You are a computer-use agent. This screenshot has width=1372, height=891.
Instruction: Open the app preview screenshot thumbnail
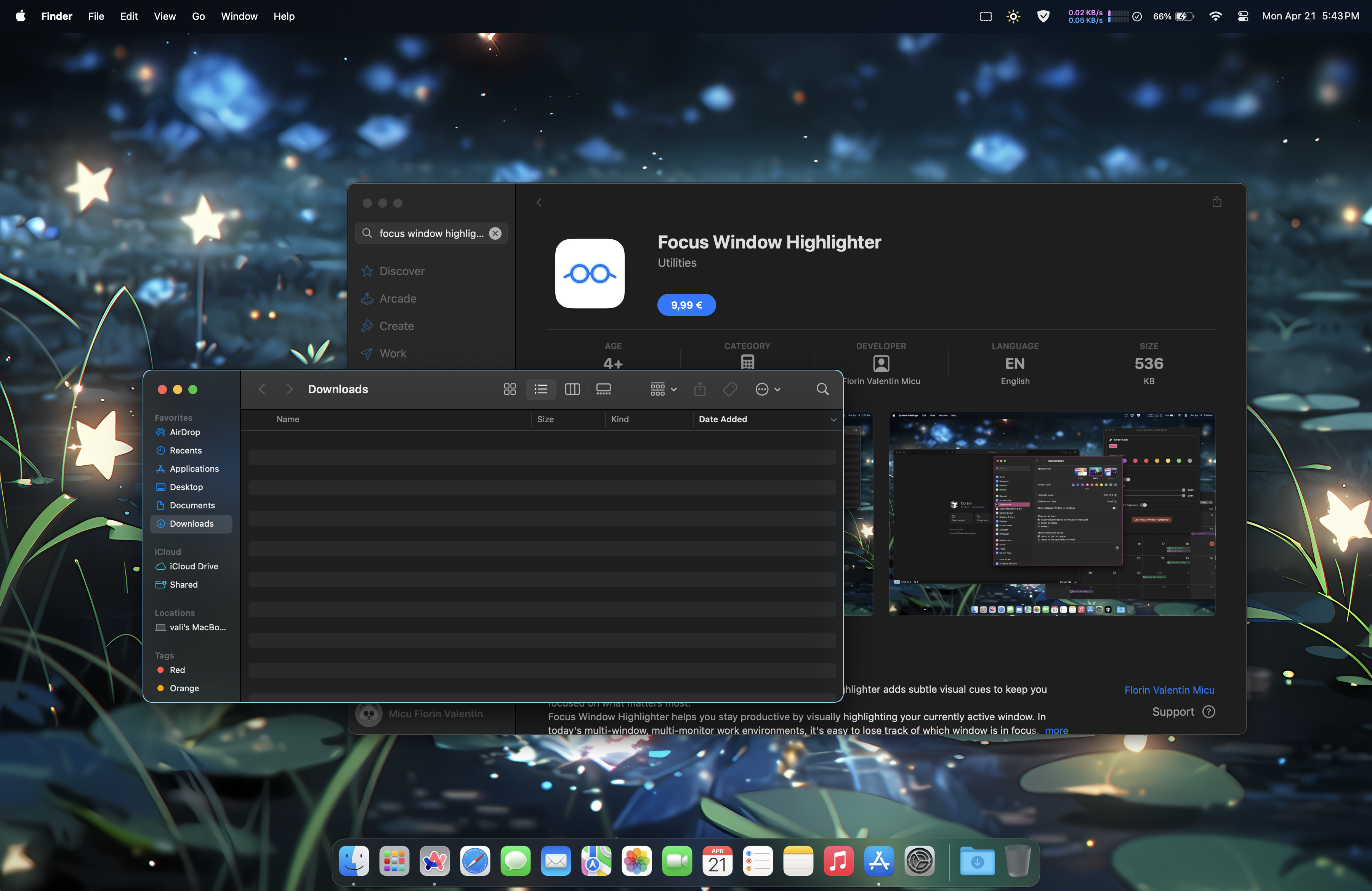pyautogui.click(x=1051, y=514)
